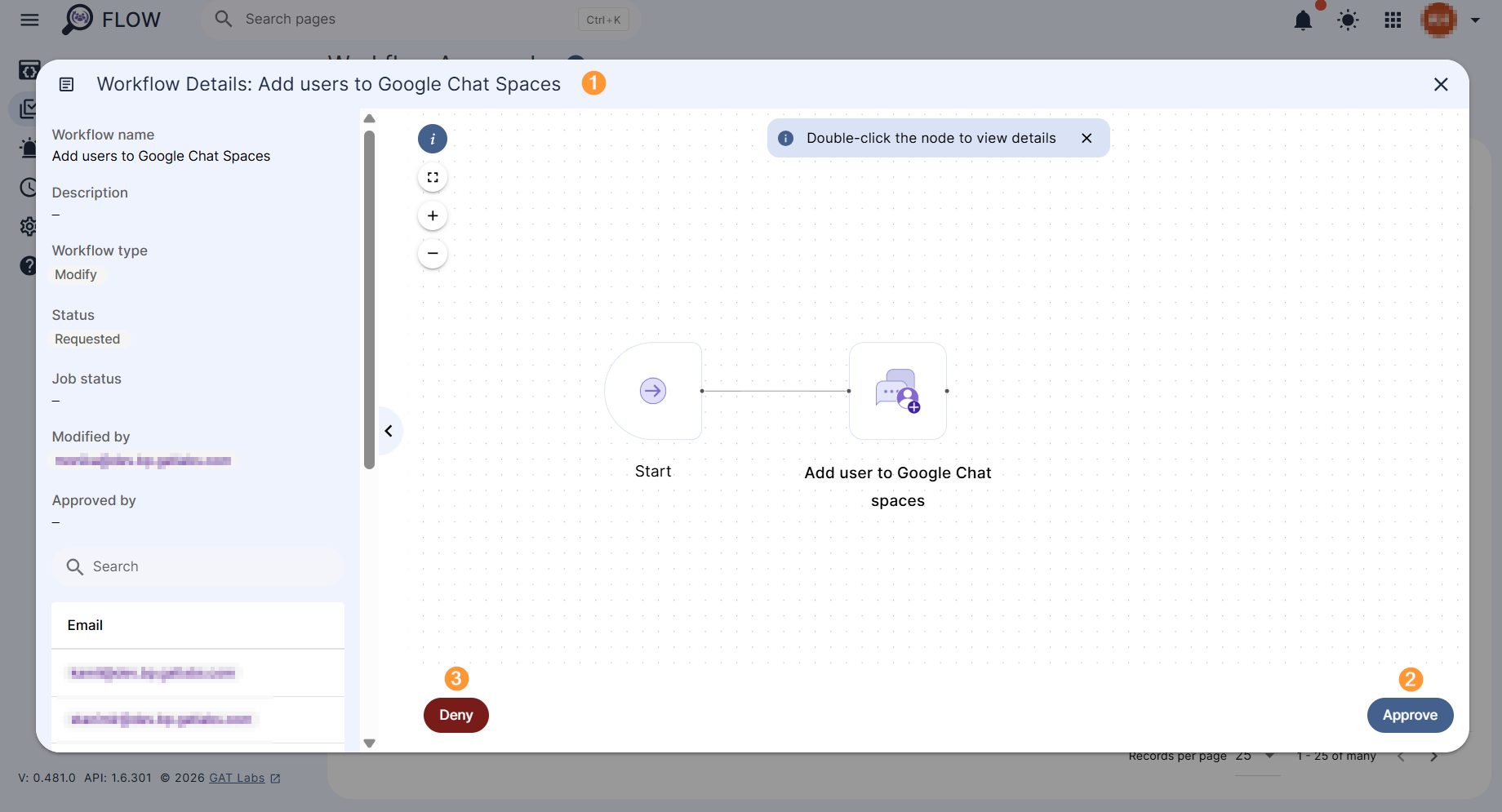Zoom in on the workflow canvas
This screenshot has height=812, width=1502.
433,215
